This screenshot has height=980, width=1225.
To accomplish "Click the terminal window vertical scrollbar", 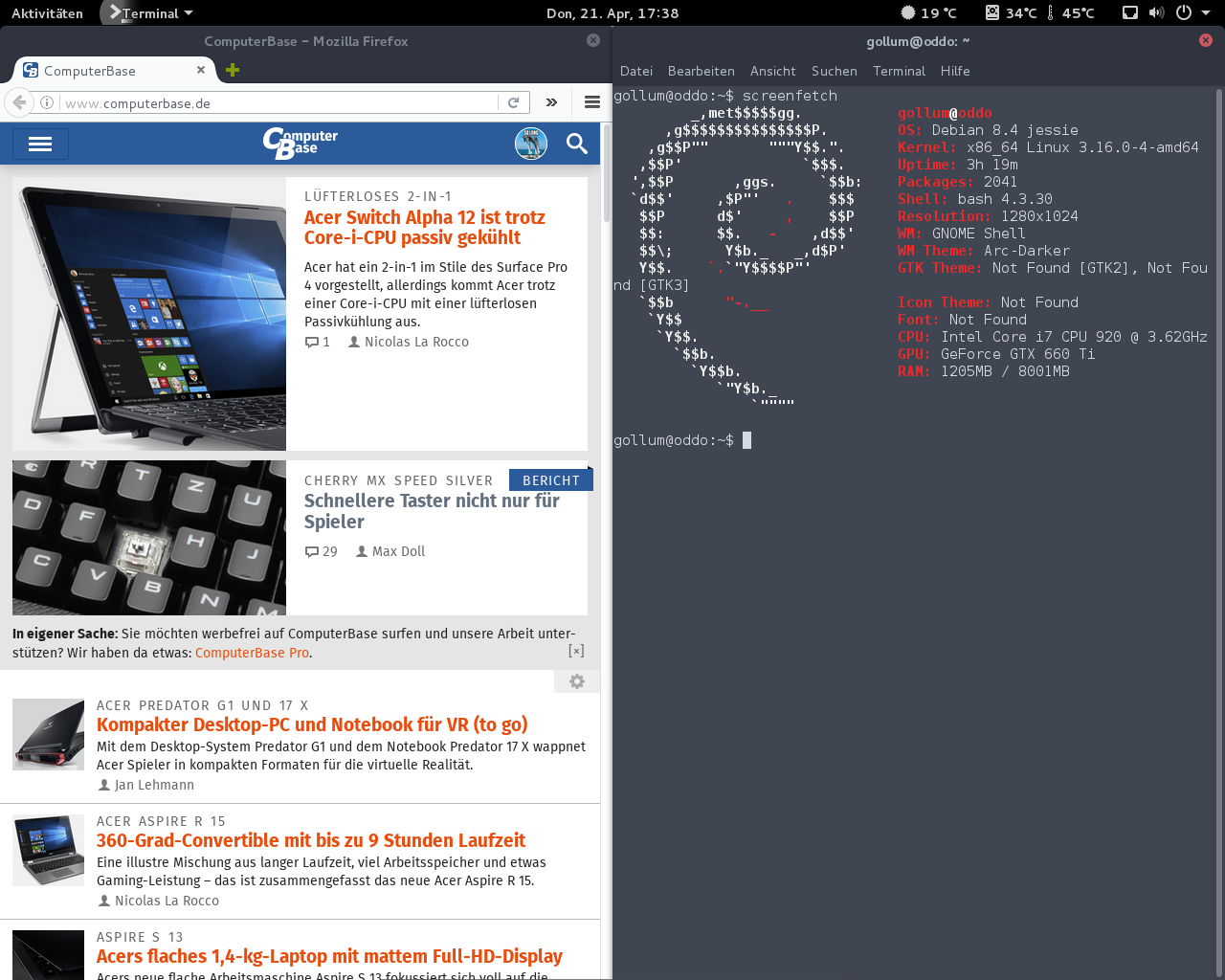I will tap(1218, 533).
